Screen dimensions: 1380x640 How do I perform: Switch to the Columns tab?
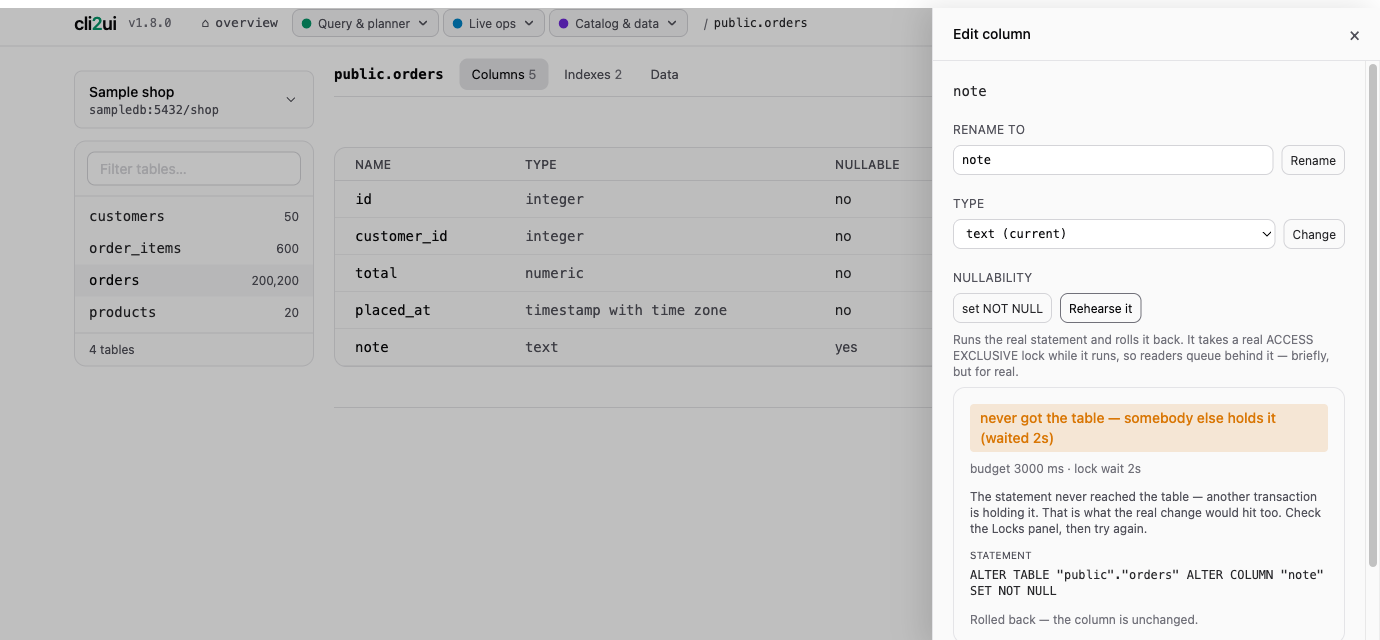[x=504, y=75]
